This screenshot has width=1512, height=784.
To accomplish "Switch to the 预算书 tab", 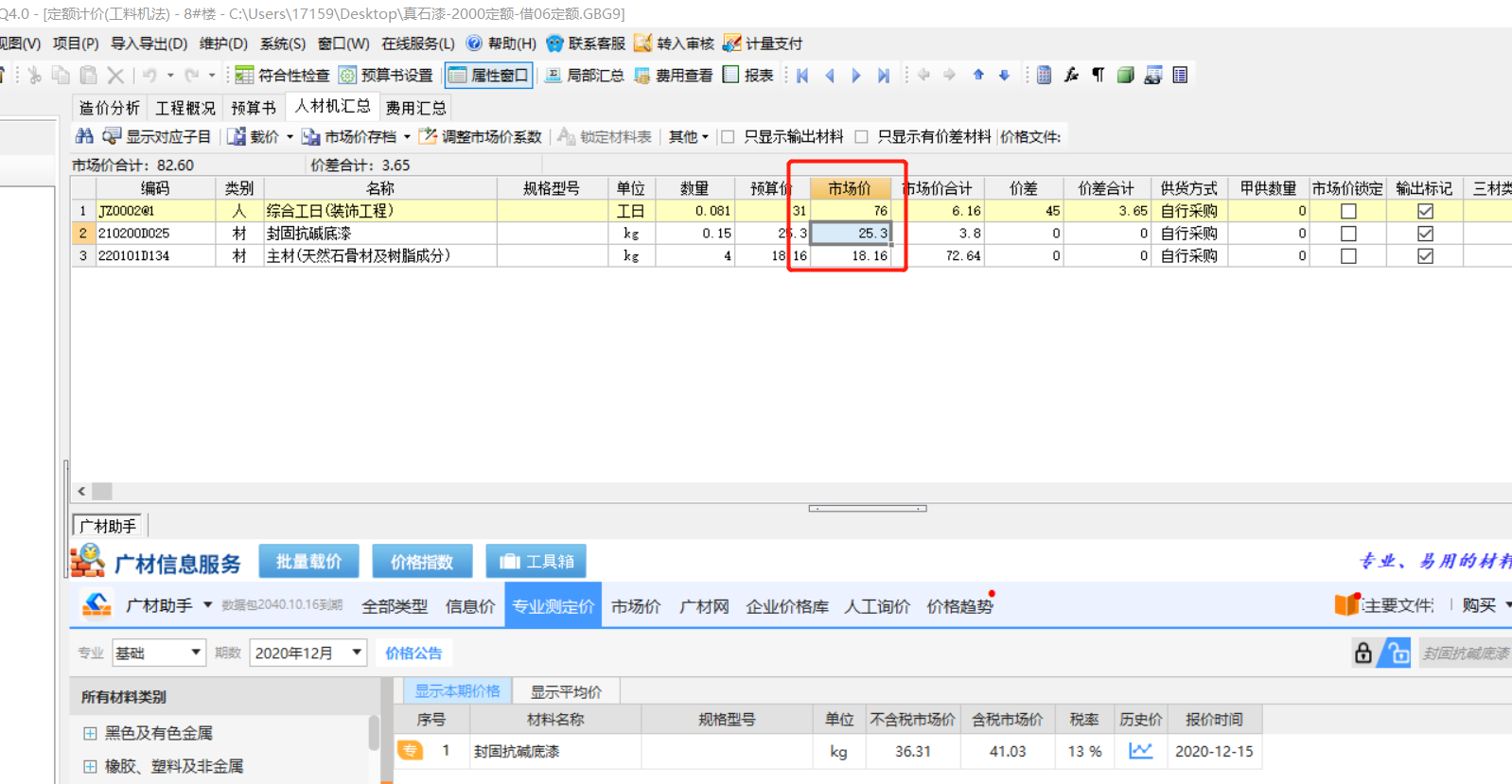I will pyautogui.click(x=254, y=108).
